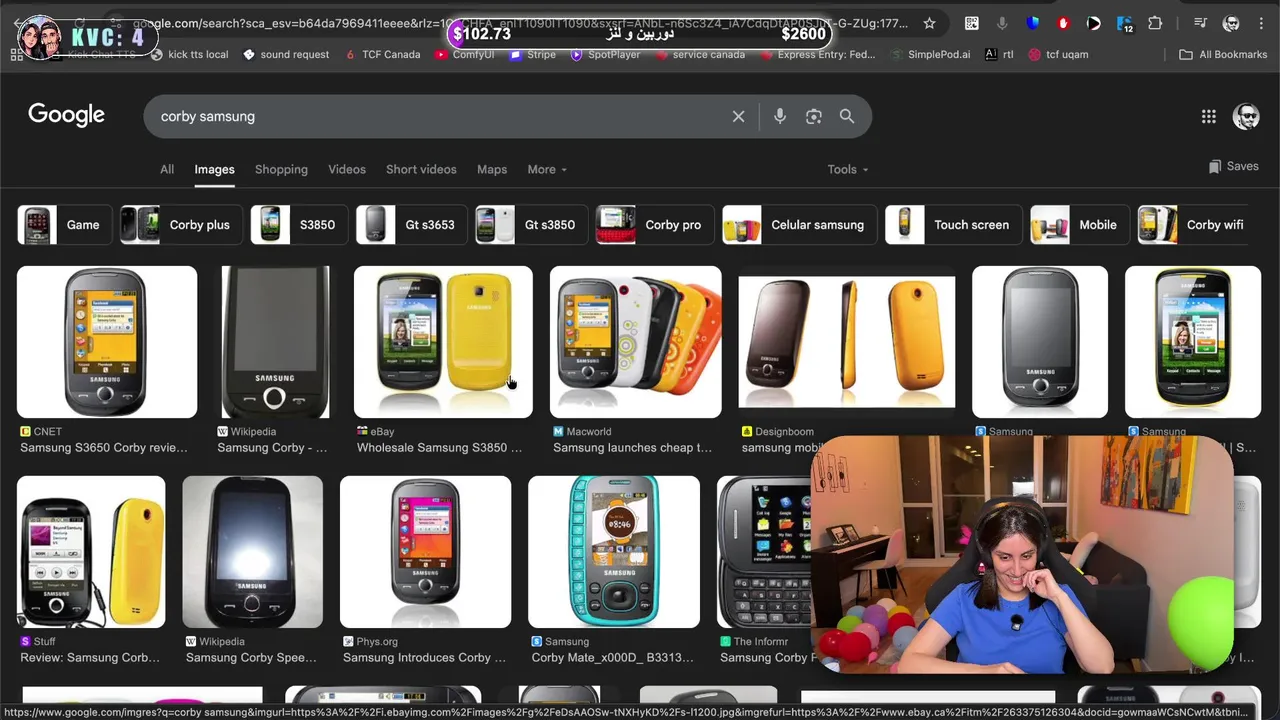The width and height of the screenshot is (1280, 720).
Task: Open the CNET Samsung S3650 Corby image
Action: pos(107,342)
